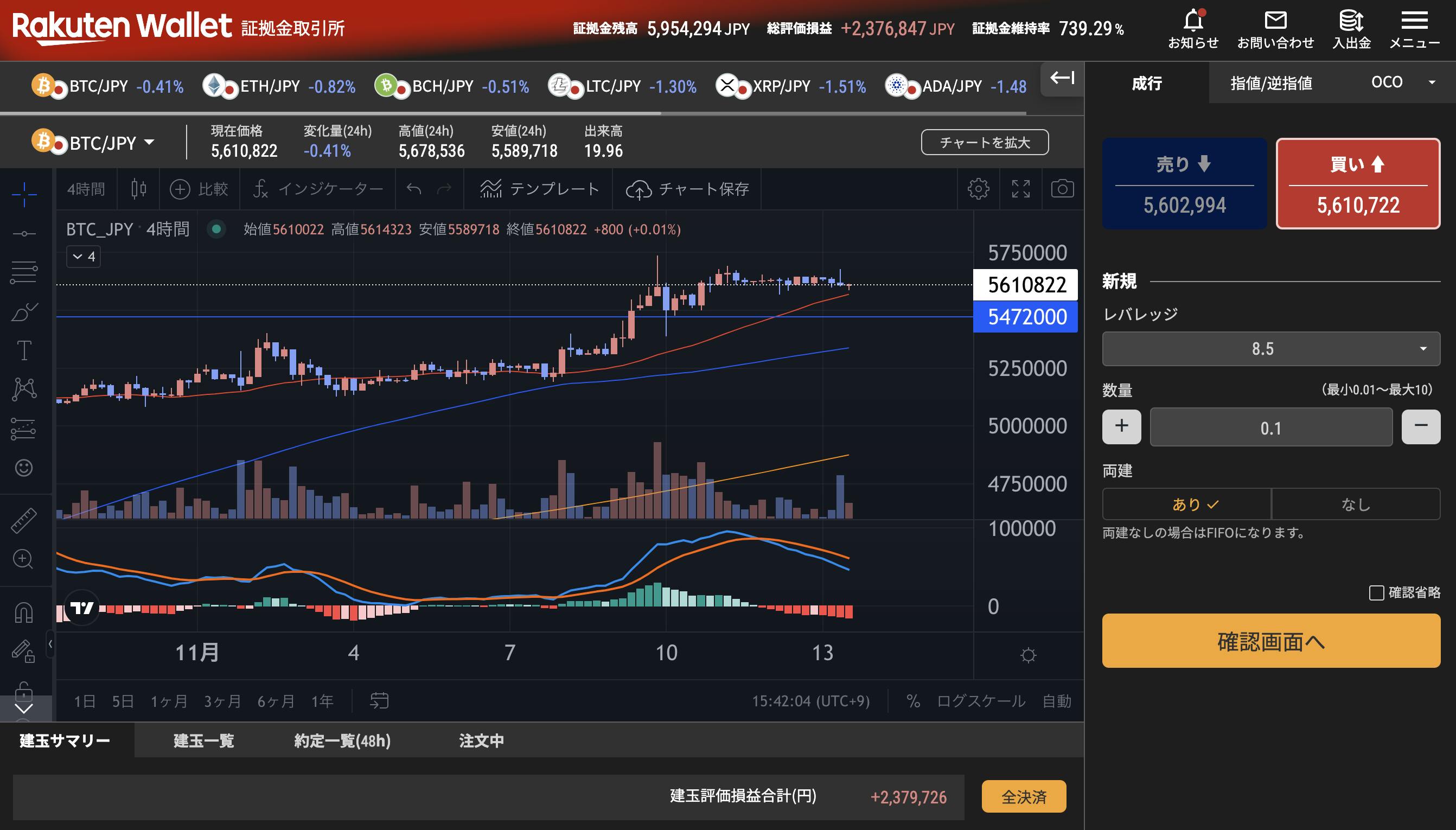Select the text annotation tool
Screen dimensions: 1456x830
pyautogui.click(x=24, y=350)
